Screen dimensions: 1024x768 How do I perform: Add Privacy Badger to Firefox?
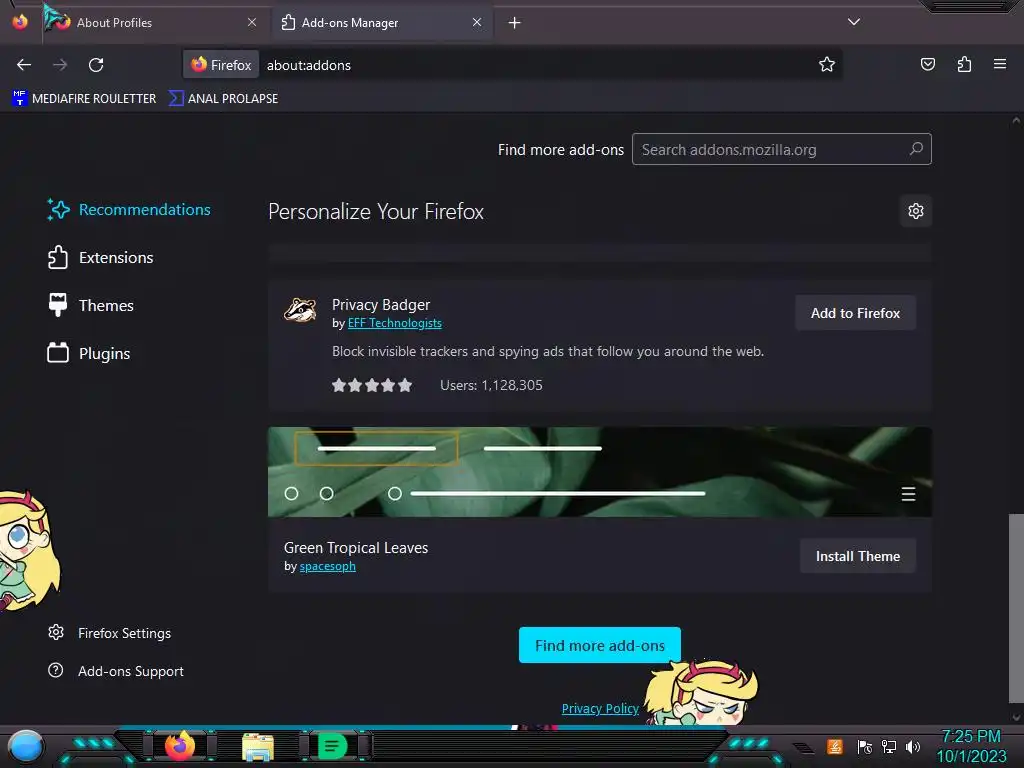[x=855, y=313]
